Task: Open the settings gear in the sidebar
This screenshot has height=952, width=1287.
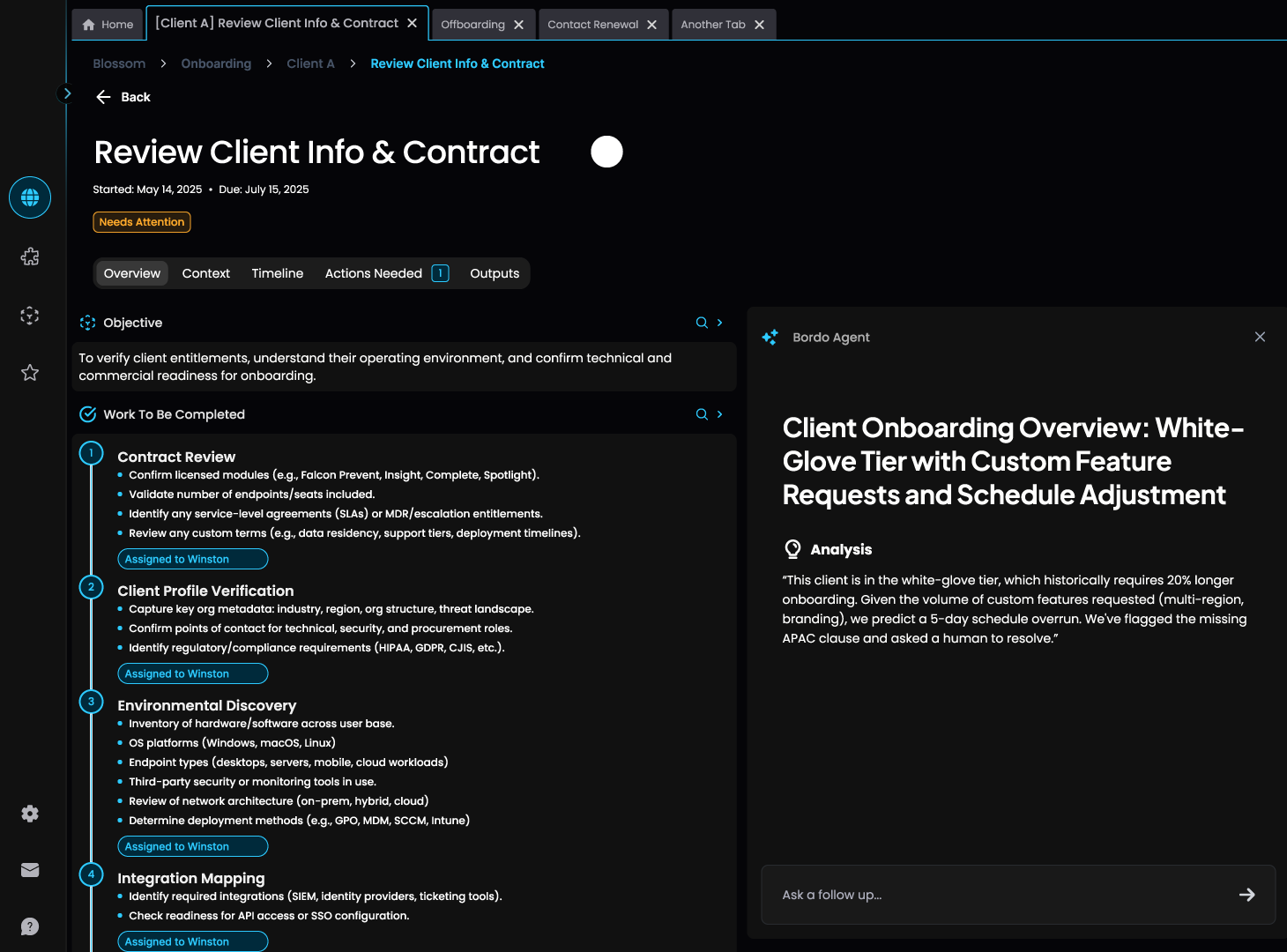Action: (29, 813)
